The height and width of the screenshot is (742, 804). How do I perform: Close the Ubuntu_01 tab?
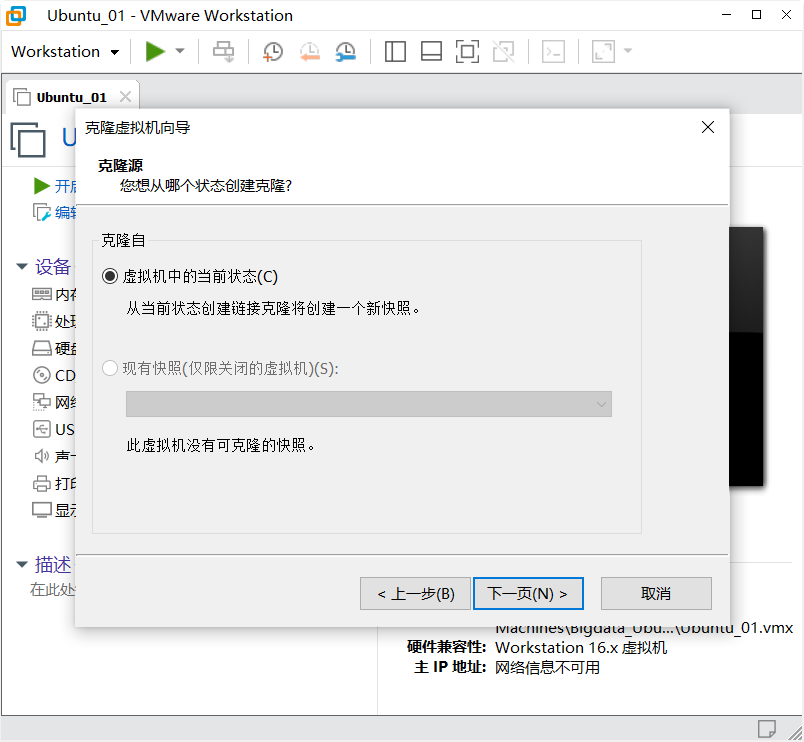(125, 96)
